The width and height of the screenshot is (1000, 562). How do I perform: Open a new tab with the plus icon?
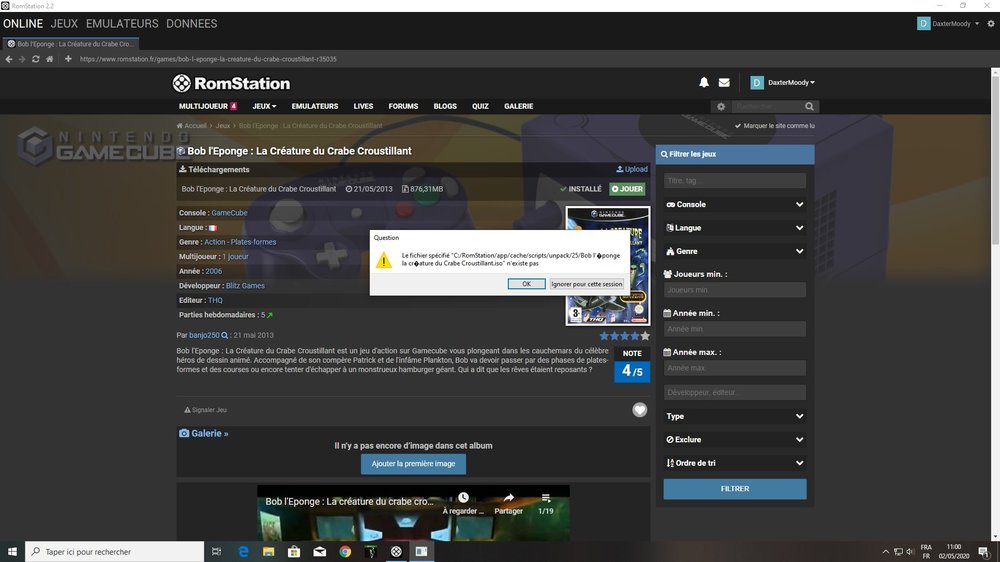pos(68,59)
